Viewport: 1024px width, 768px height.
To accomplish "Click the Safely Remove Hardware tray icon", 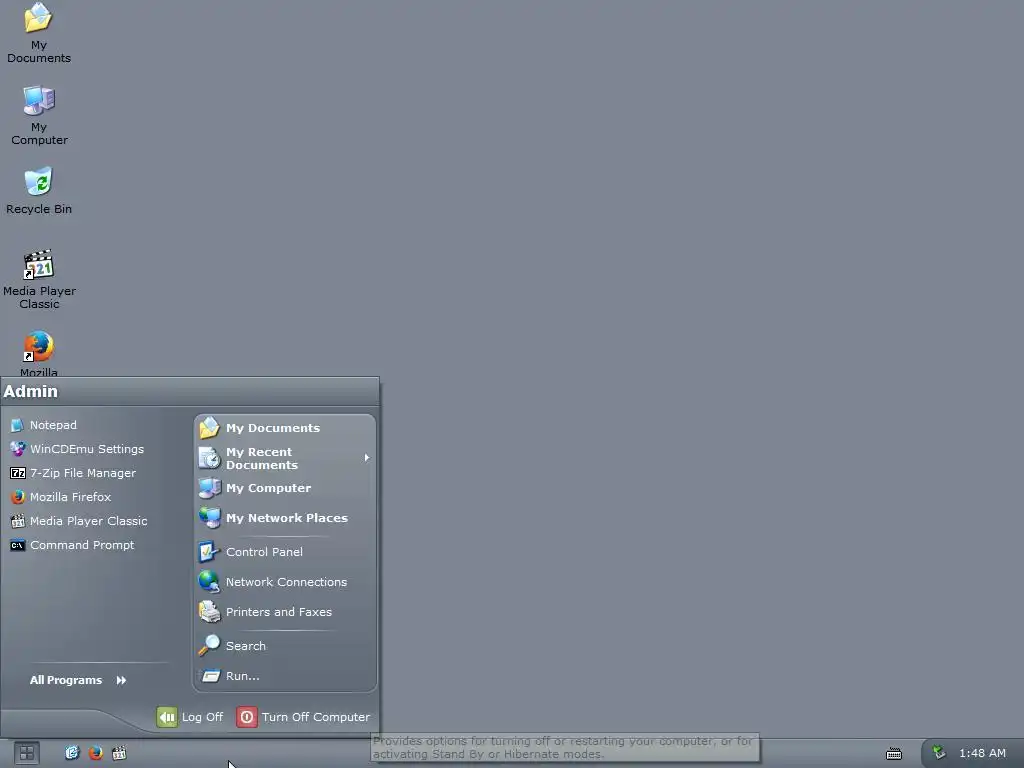I will (939, 752).
